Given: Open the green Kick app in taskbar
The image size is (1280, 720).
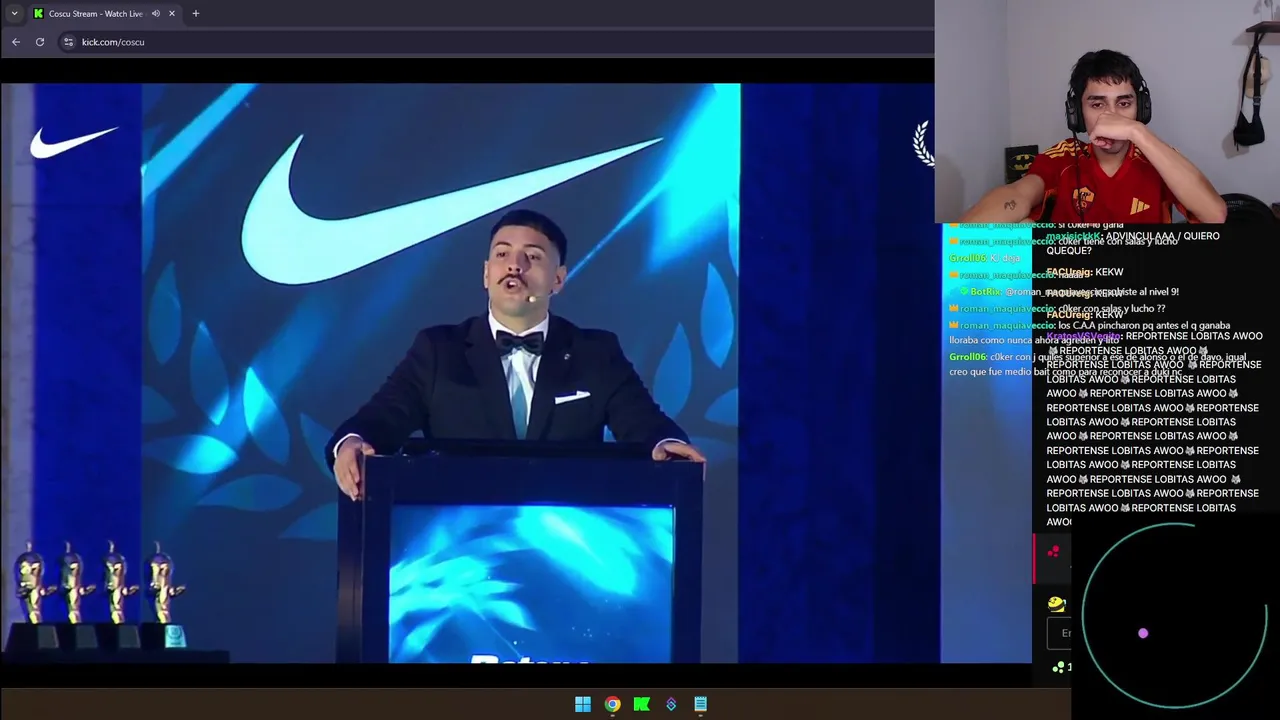Looking at the screenshot, I should coord(642,704).
